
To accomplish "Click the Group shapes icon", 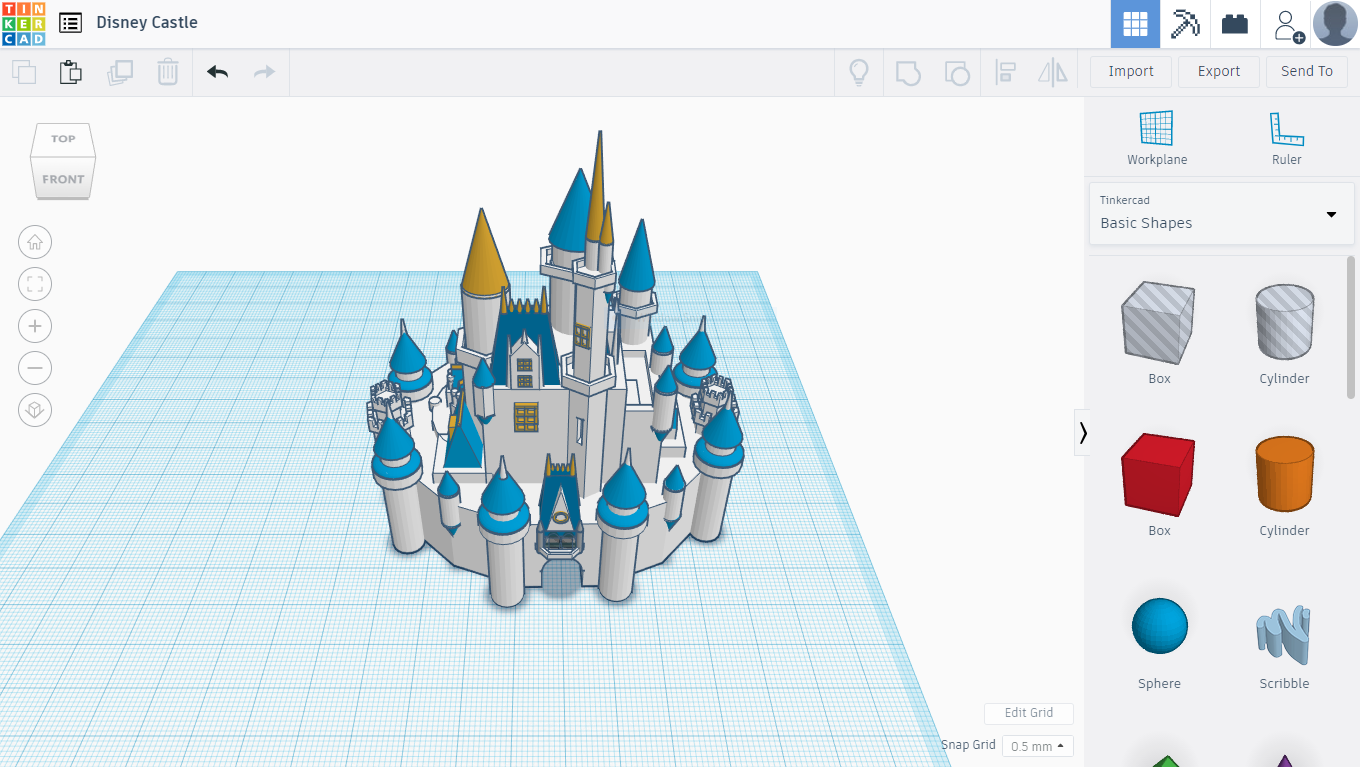I will [x=908, y=72].
